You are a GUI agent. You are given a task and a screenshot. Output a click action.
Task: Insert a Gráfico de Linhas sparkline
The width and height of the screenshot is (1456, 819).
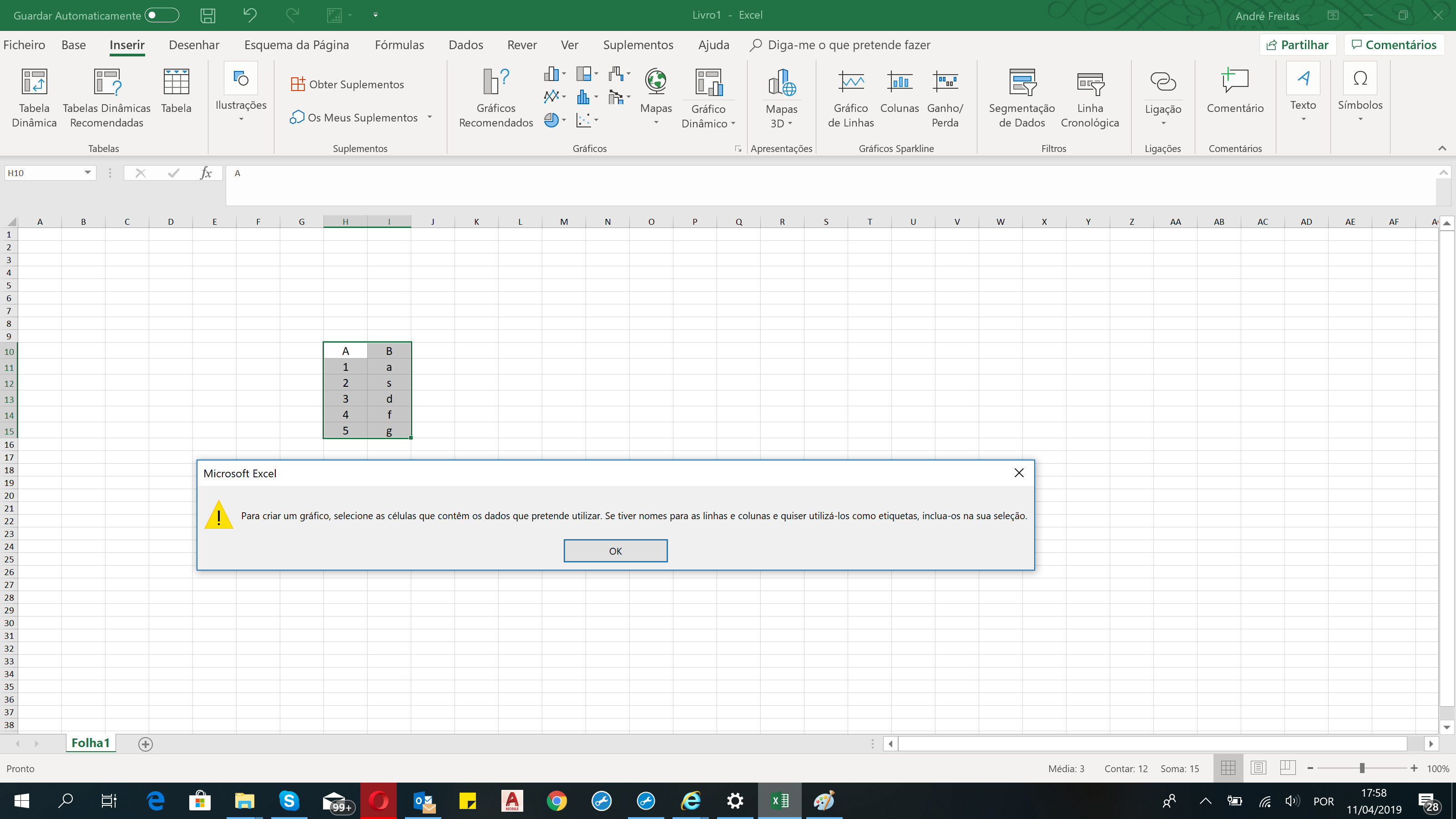pos(851,98)
